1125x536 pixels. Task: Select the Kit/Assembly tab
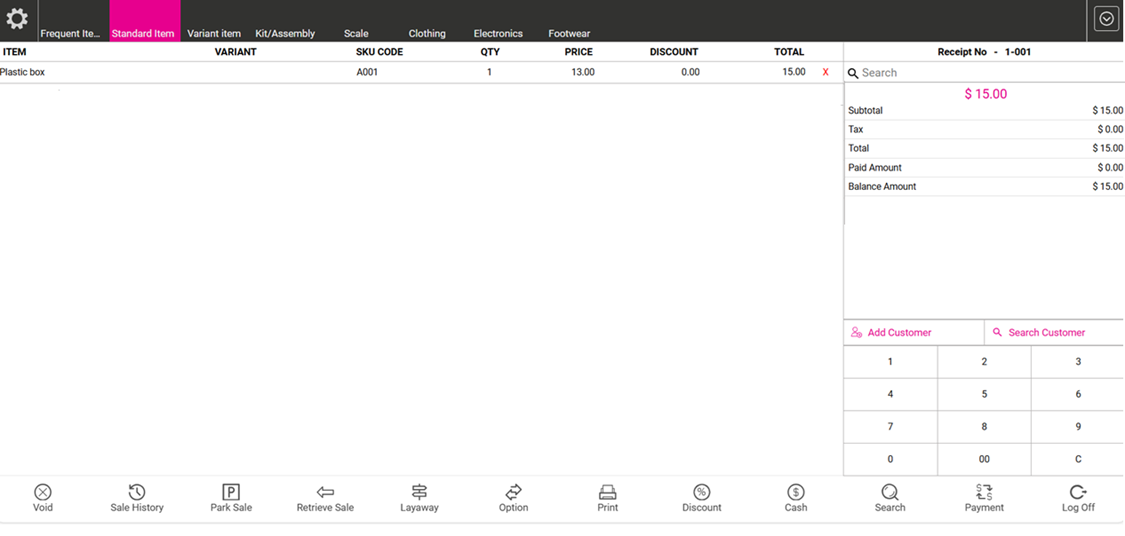tap(285, 33)
